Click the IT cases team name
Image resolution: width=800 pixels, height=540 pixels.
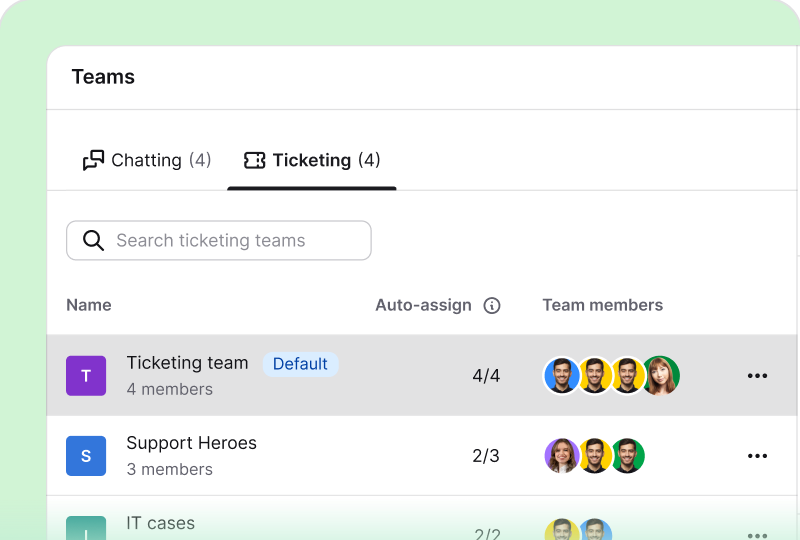tap(161, 523)
